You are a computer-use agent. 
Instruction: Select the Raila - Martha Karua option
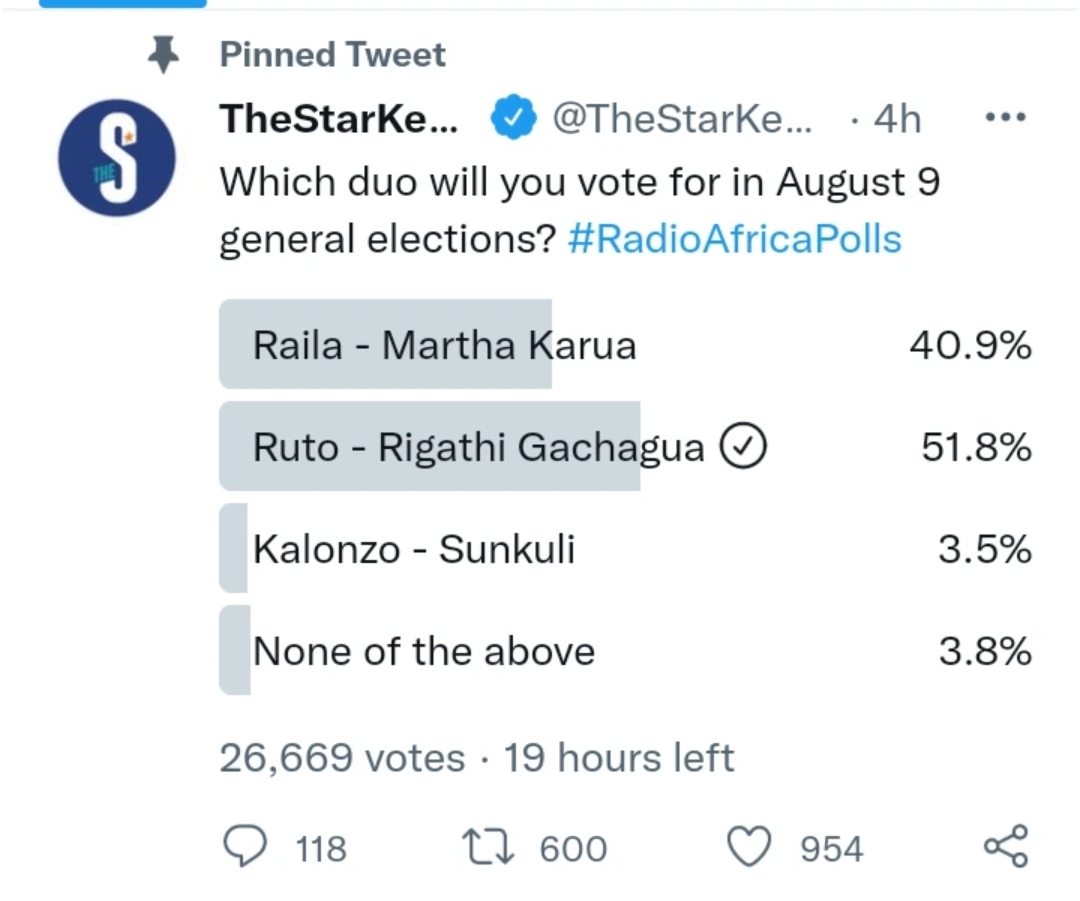(444, 345)
